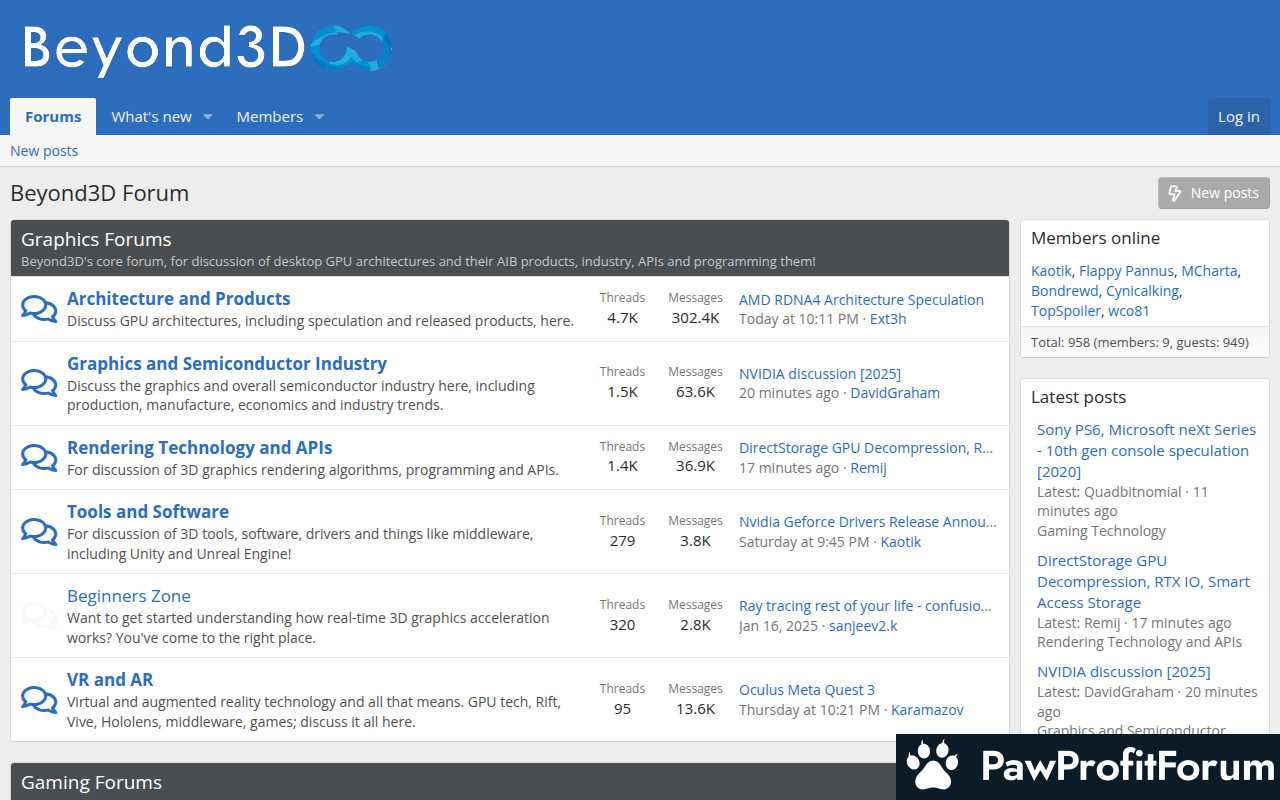Open Sony PS6 console speculation thread

tap(1146, 451)
